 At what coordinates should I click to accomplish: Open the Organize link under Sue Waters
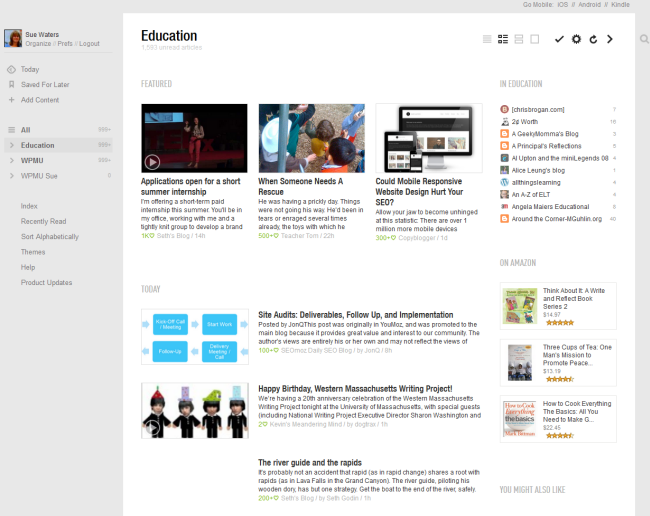pyautogui.click(x=38, y=44)
